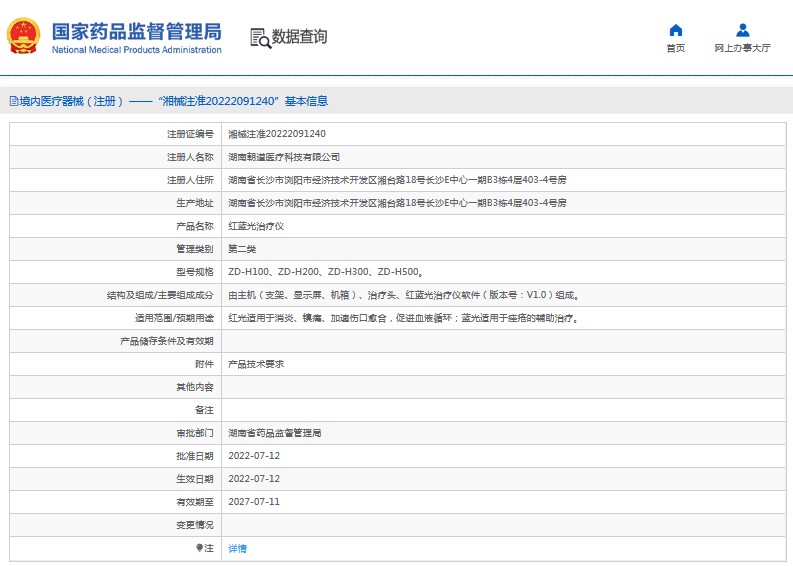Open the 首页 link
The height and width of the screenshot is (566, 793).
(676, 48)
